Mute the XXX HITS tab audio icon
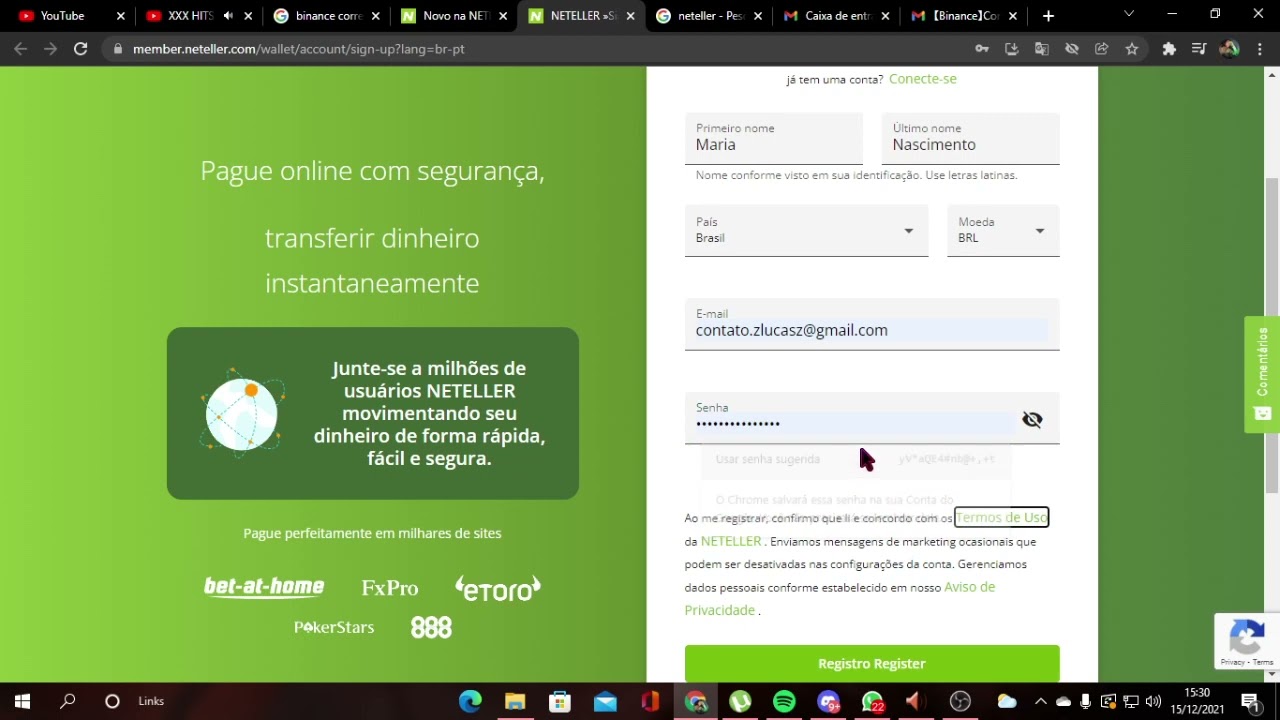1280x720 pixels. click(x=228, y=16)
